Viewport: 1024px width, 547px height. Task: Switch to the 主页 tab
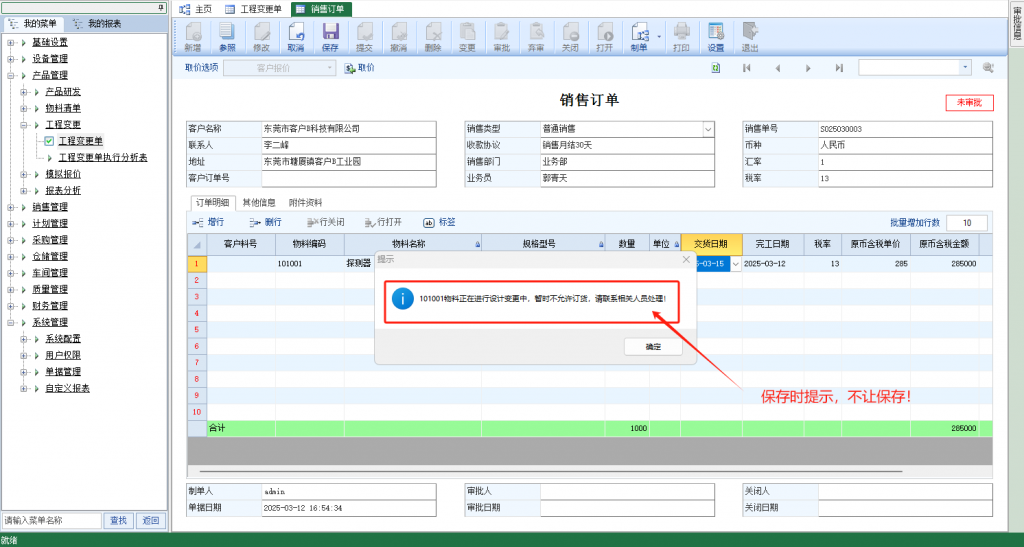coord(196,9)
